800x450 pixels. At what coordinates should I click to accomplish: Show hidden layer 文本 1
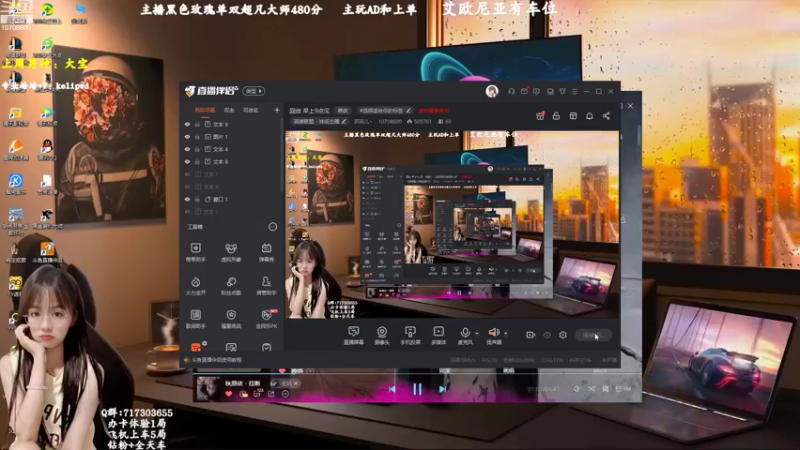pos(187,212)
